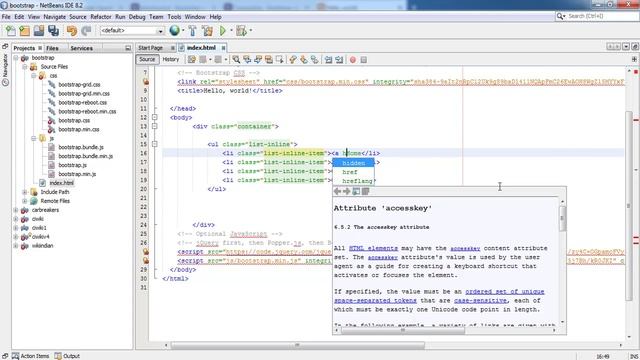
Task: Expand the Remote Files node
Action: pos(25,201)
